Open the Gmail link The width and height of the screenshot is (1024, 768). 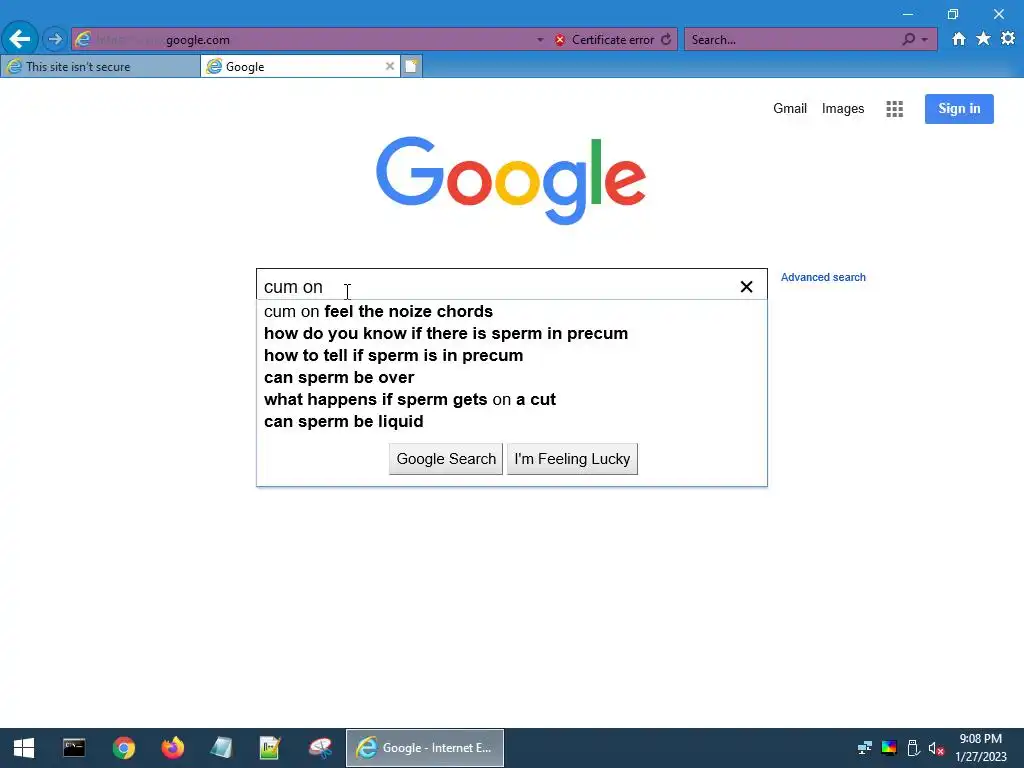(790, 108)
